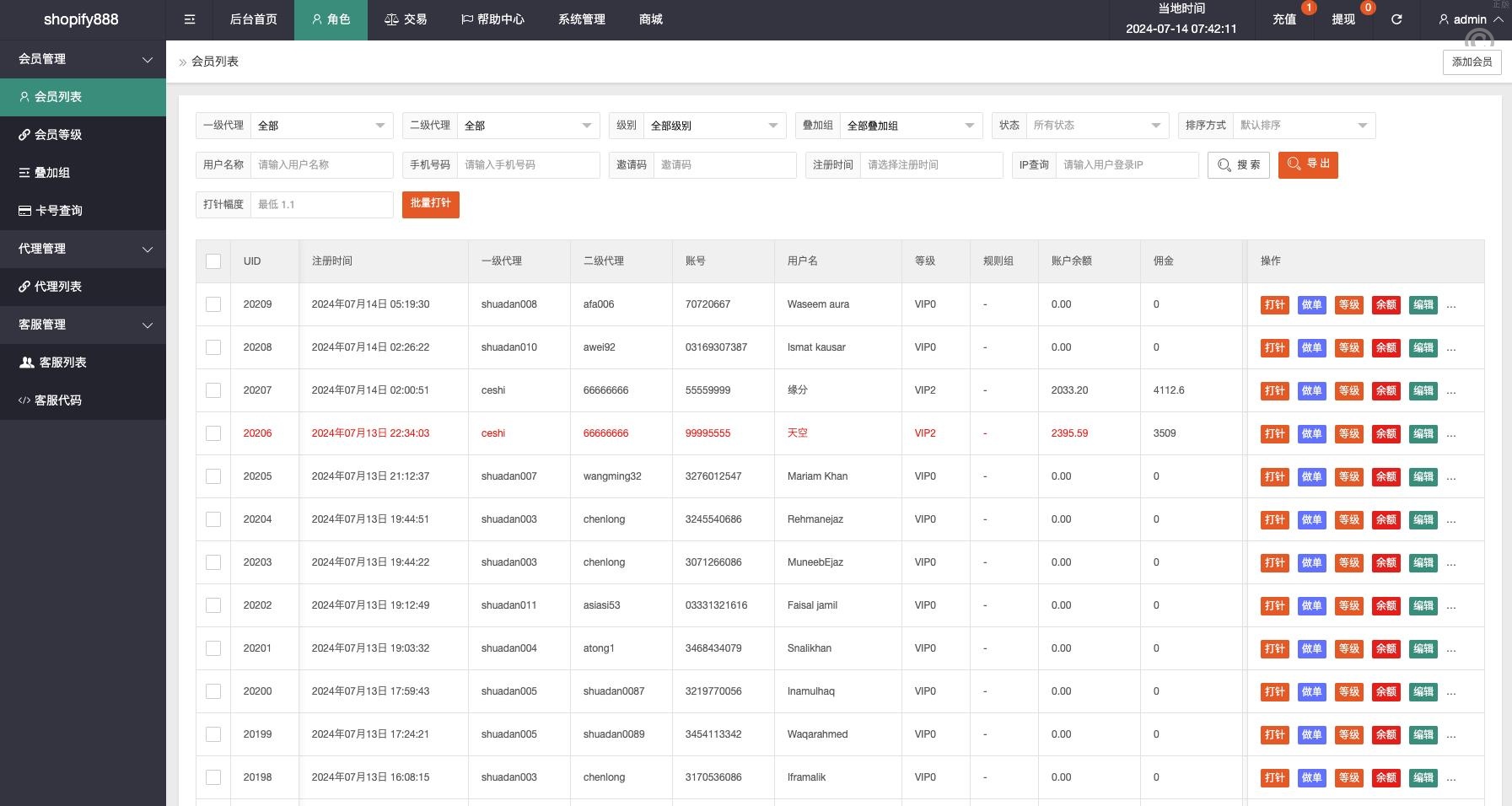Collapse the 会员管理 sidebar section
This screenshot has width=1512, height=806.
(83, 59)
